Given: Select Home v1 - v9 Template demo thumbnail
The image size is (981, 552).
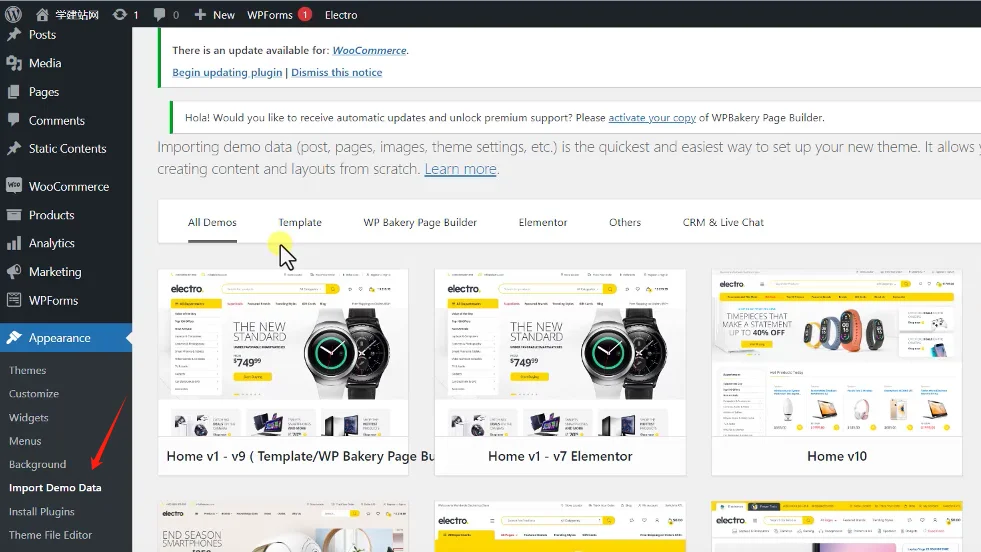Looking at the screenshot, I should coord(283,354).
